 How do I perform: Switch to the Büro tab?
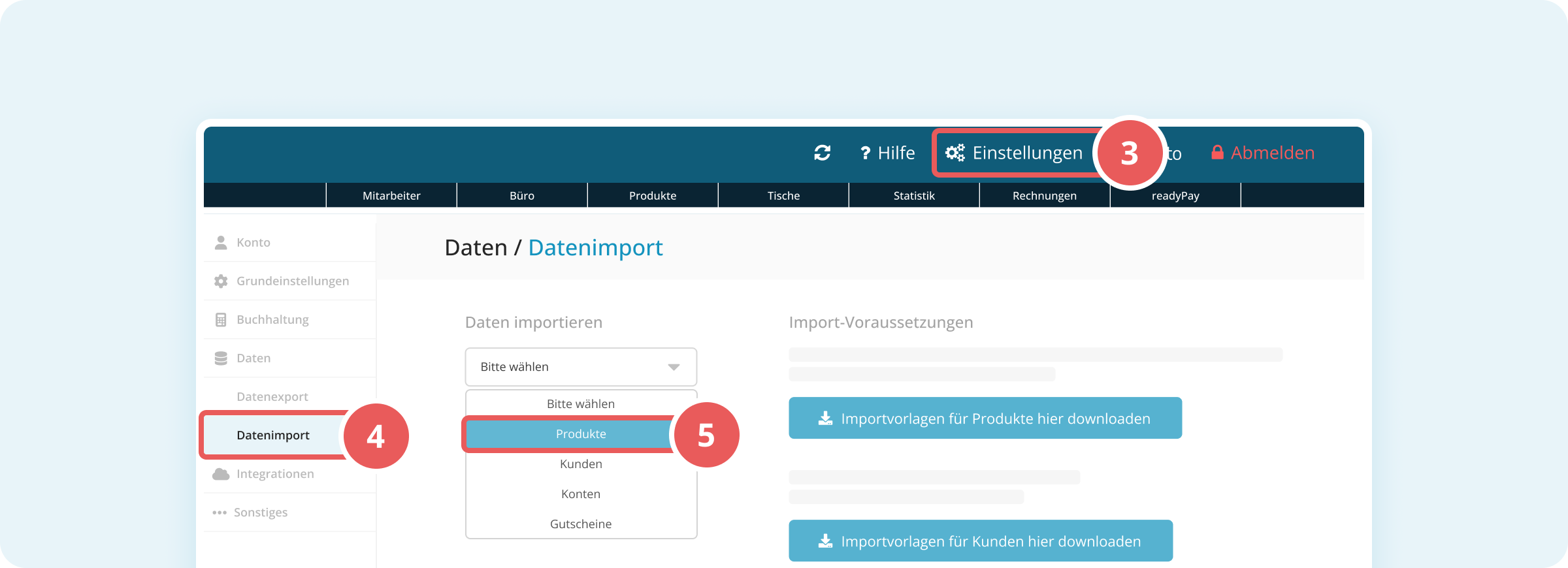click(522, 195)
